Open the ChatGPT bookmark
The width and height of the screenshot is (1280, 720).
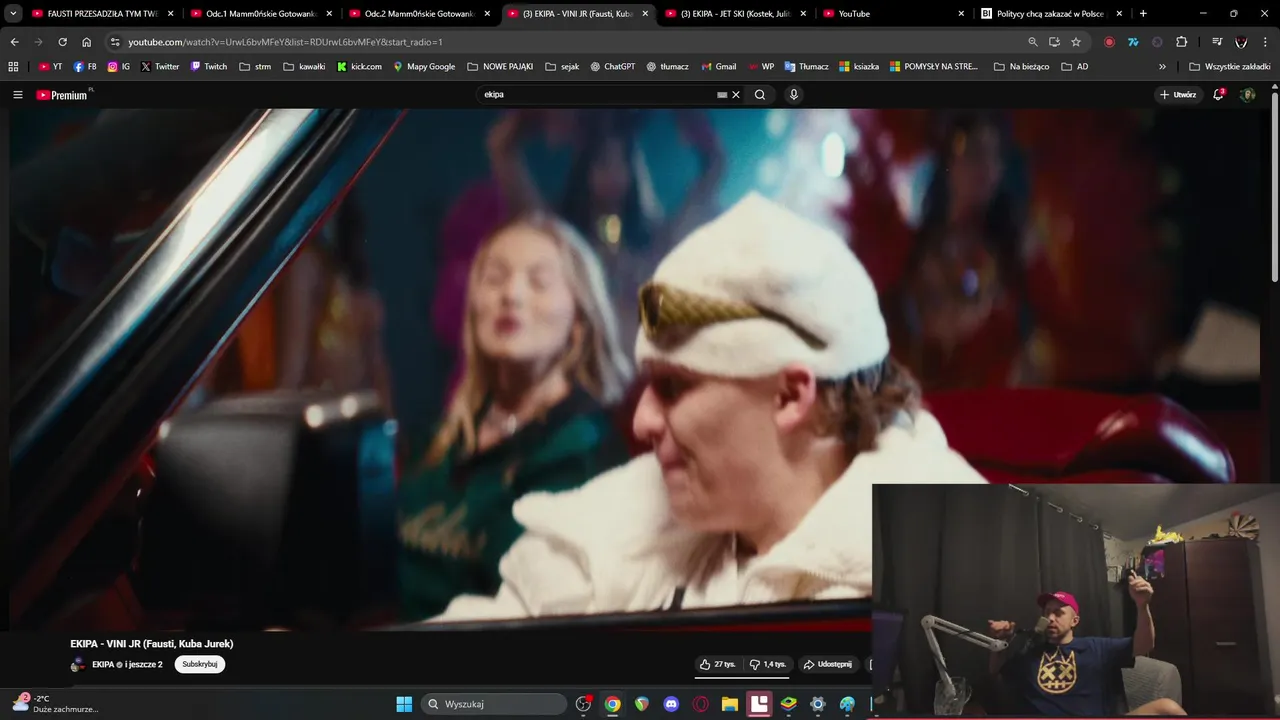pyautogui.click(x=612, y=67)
